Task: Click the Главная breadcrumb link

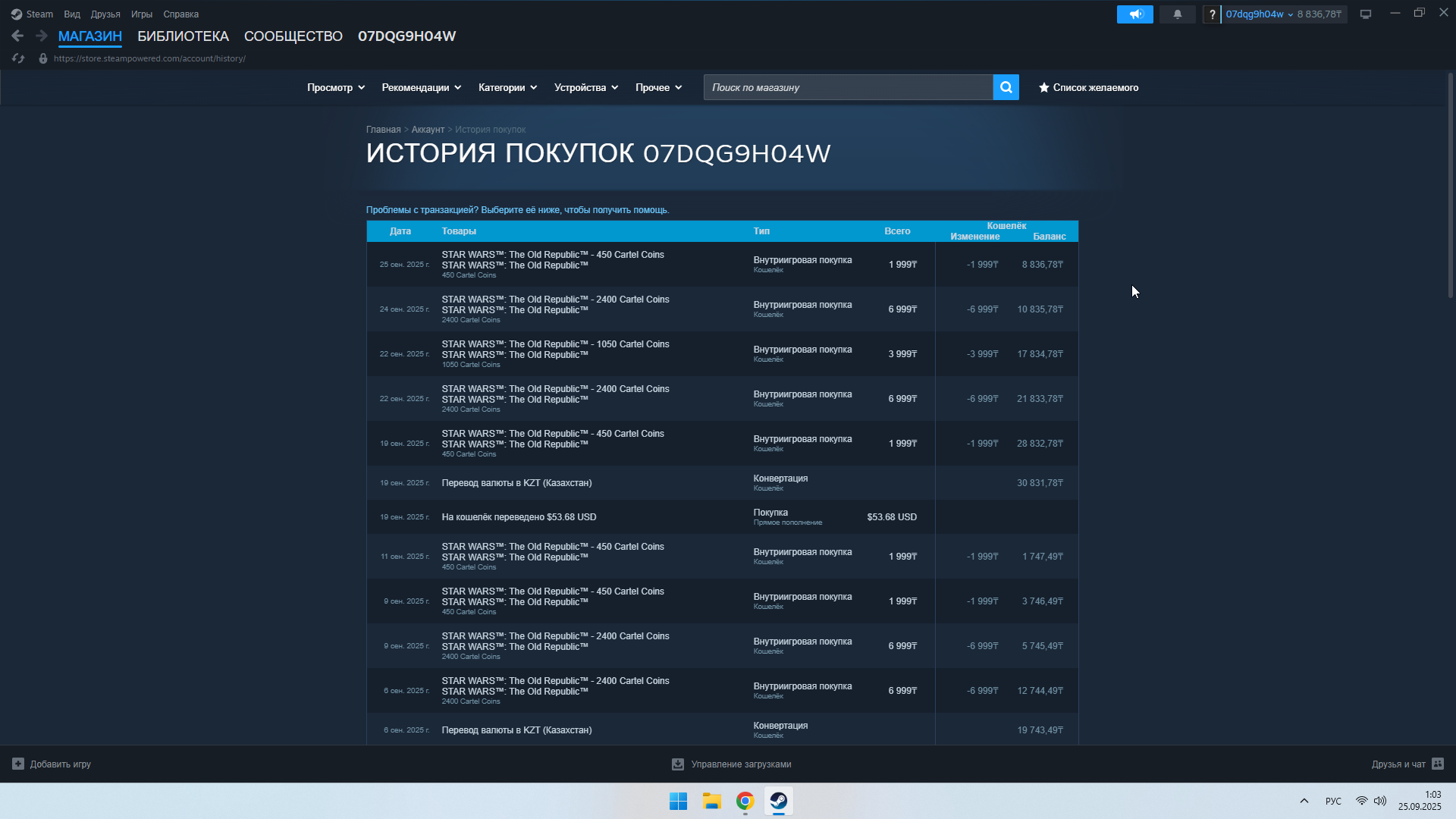Action: pos(383,130)
